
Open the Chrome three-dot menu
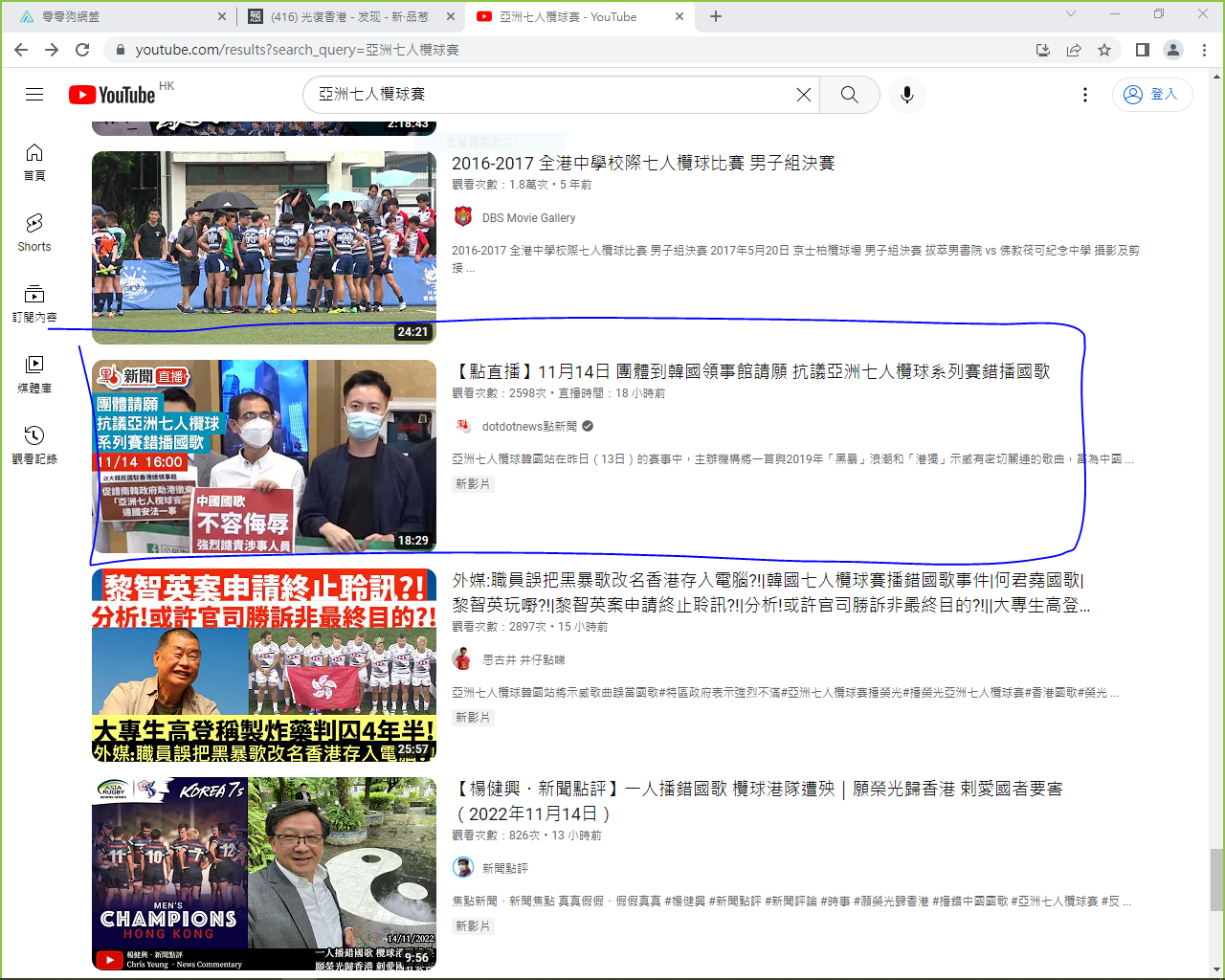(1204, 50)
